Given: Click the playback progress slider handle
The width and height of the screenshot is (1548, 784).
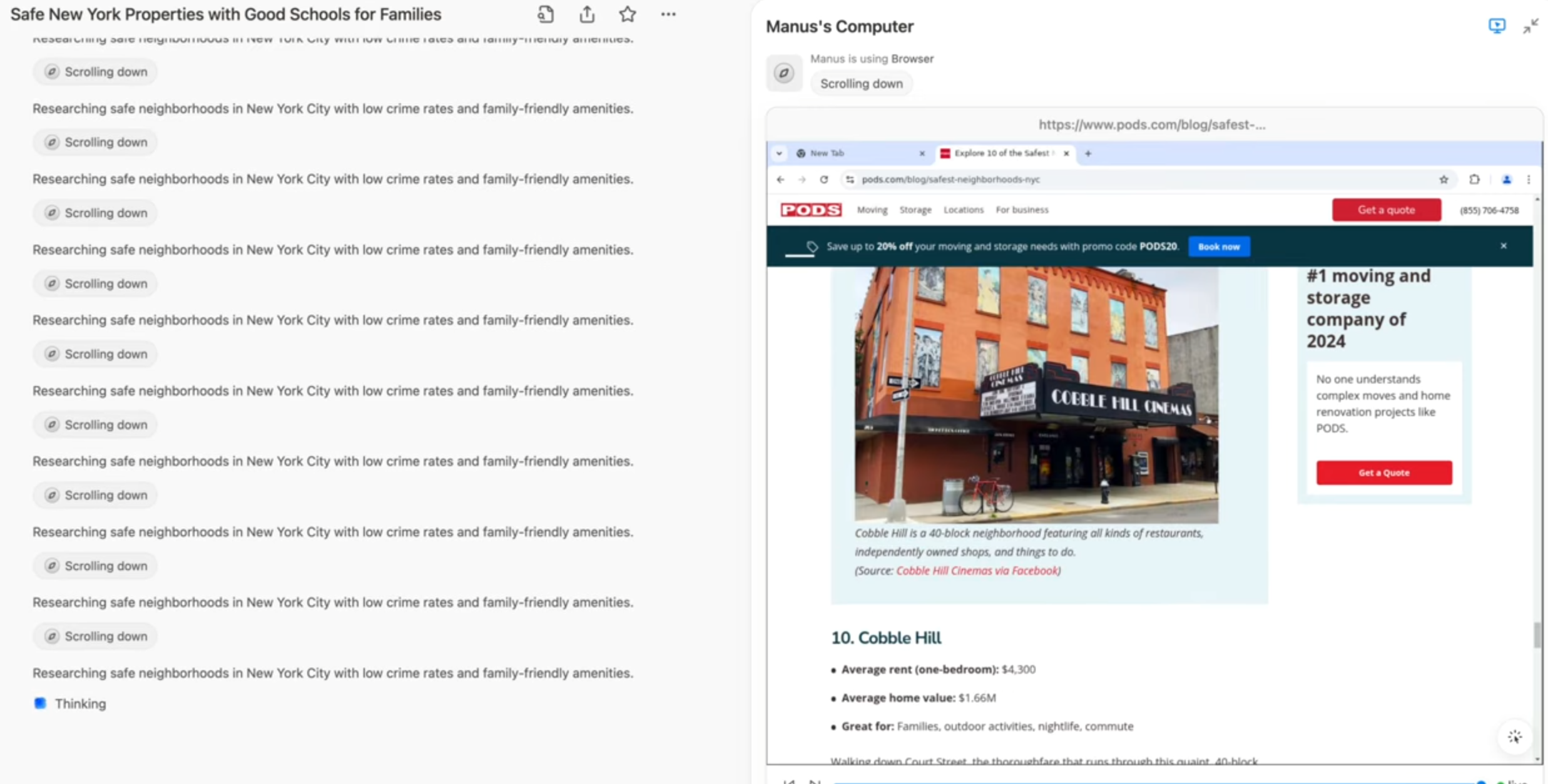Looking at the screenshot, I should point(1480,781).
